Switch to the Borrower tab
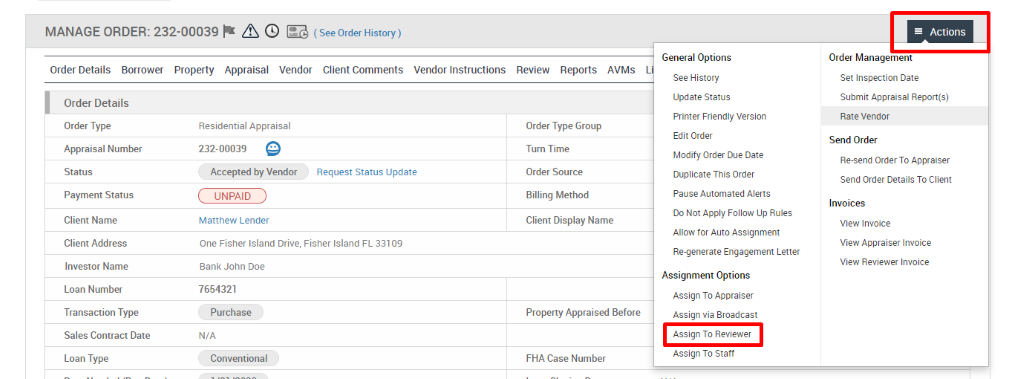Image resolution: width=1024 pixels, height=379 pixels. pos(142,70)
